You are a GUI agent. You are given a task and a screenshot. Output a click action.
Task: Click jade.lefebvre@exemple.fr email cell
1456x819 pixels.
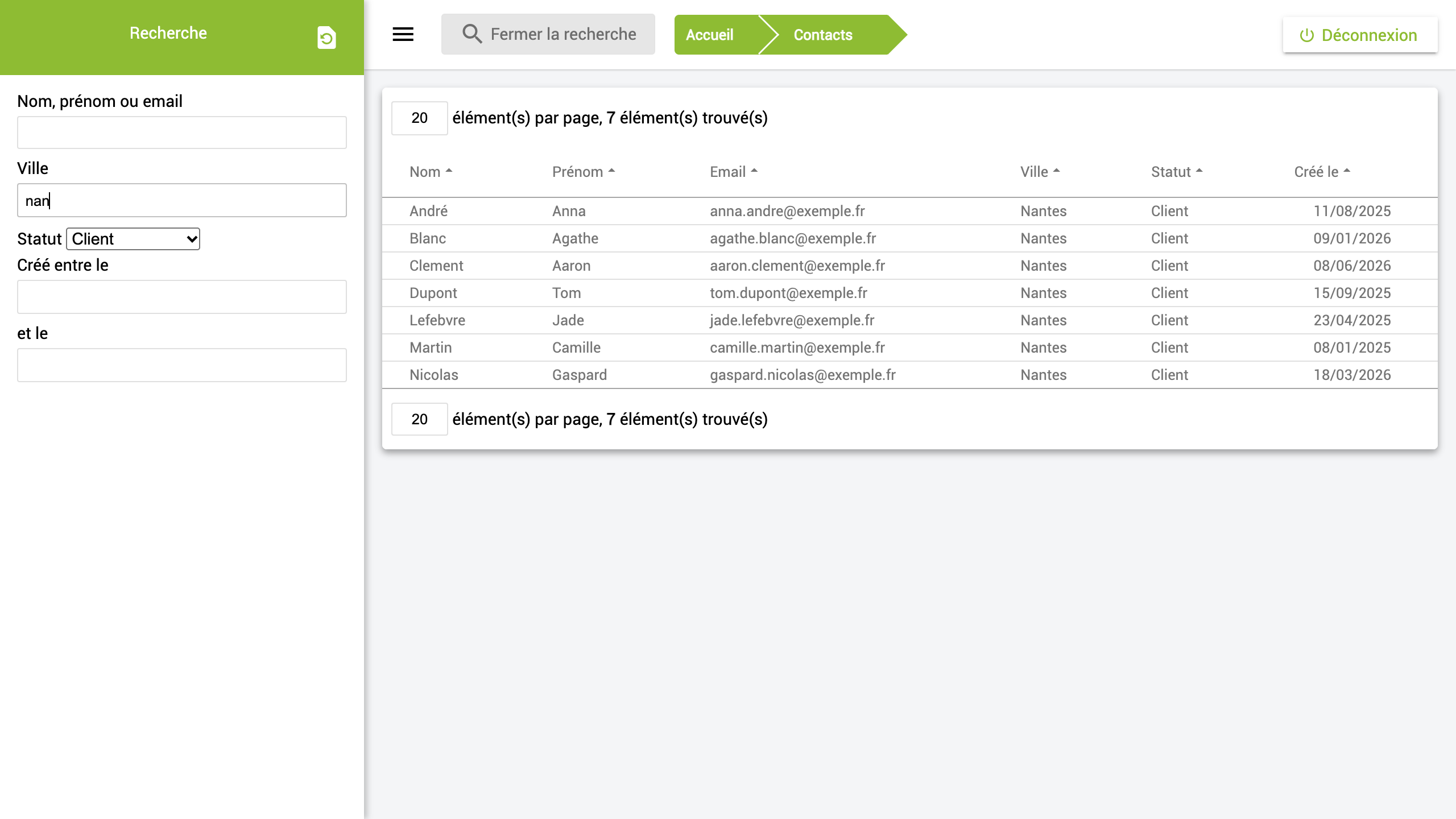click(792, 320)
